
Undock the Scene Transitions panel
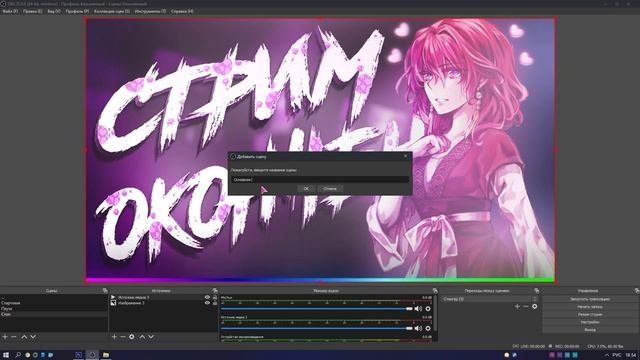(536, 291)
